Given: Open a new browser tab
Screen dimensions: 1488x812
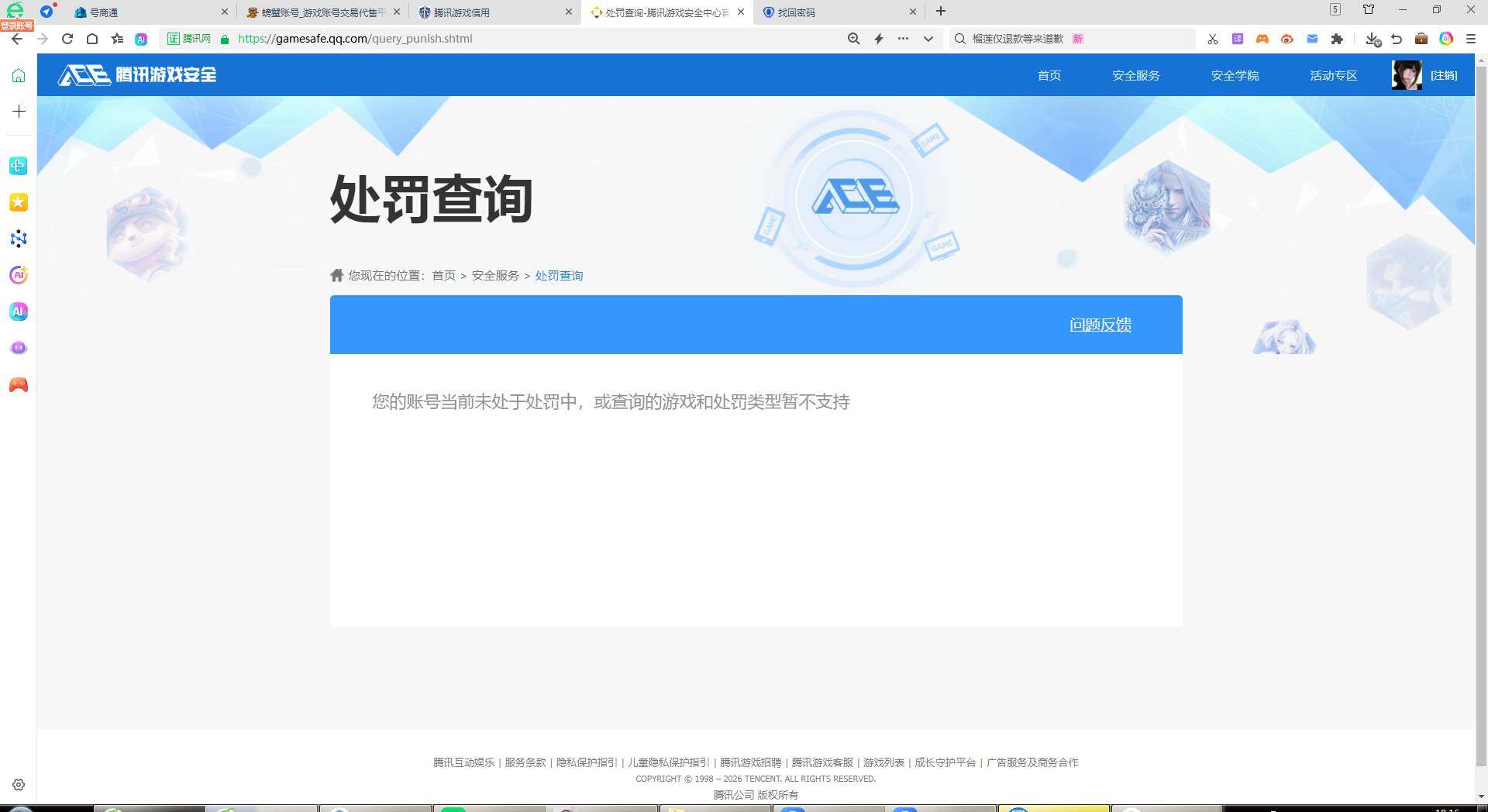Looking at the screenshot, I should click(941, 11).
